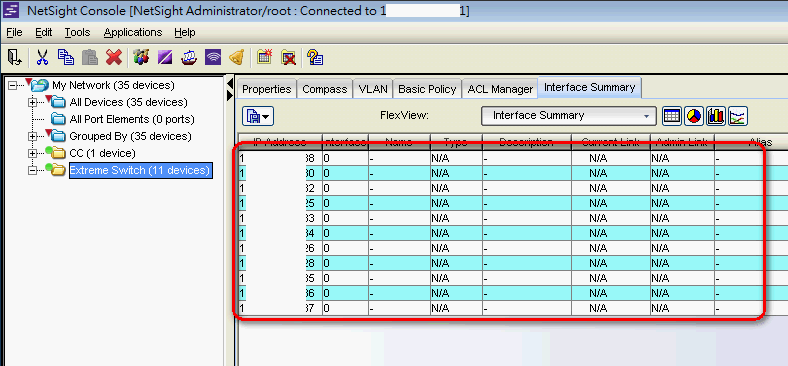
Task: Click Admin Link N/A in row ending 34
Action: [x=682, y=233]
